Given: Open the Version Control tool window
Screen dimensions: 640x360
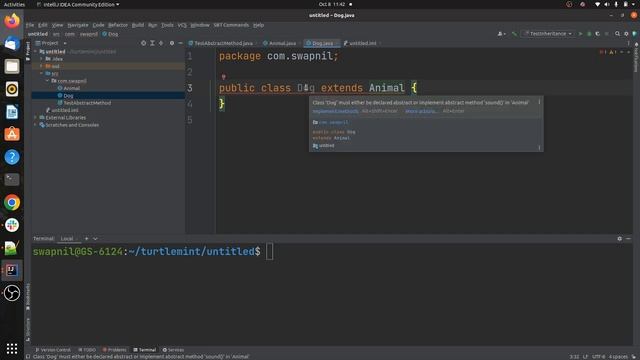Looking at the screenshot, I should point(53,350).
